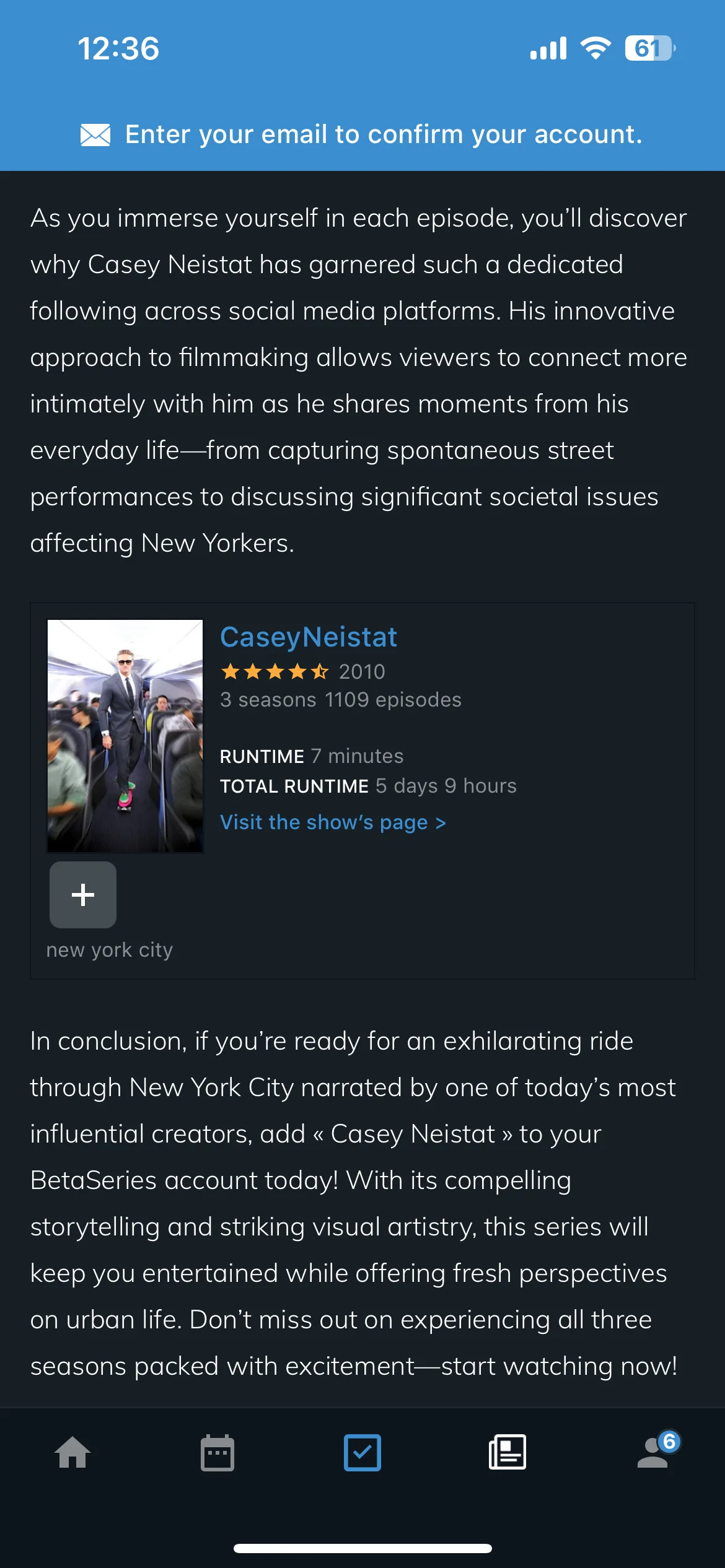Tap the 'Enter your email to confirm' banner
Image resolution: width=725 pixels, height=1568 pixels.
tap(362, 134)
